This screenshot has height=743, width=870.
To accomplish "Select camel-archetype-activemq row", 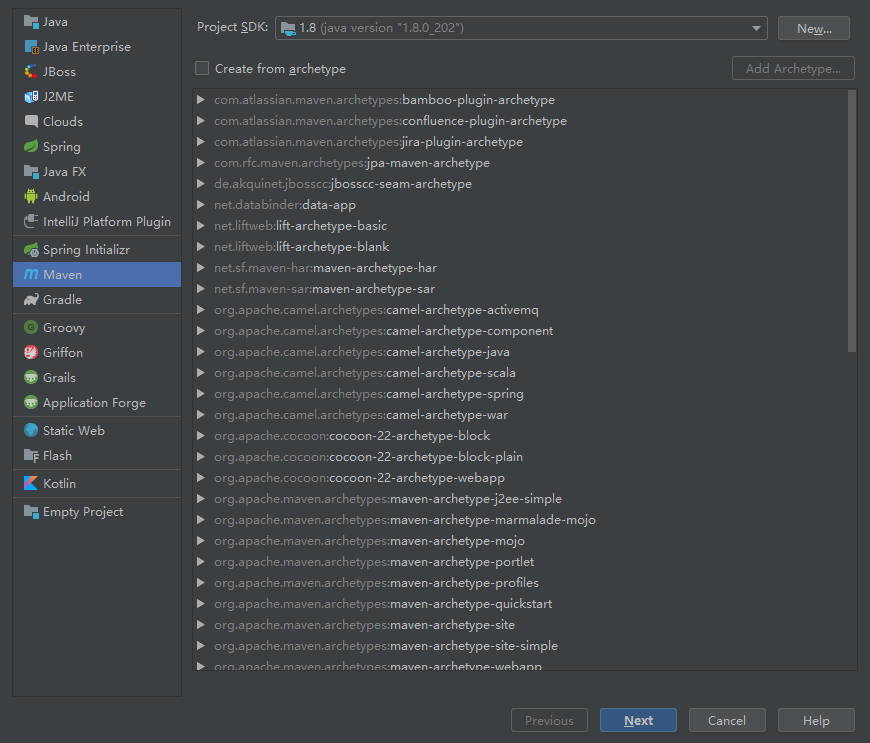I will [376, 310].
